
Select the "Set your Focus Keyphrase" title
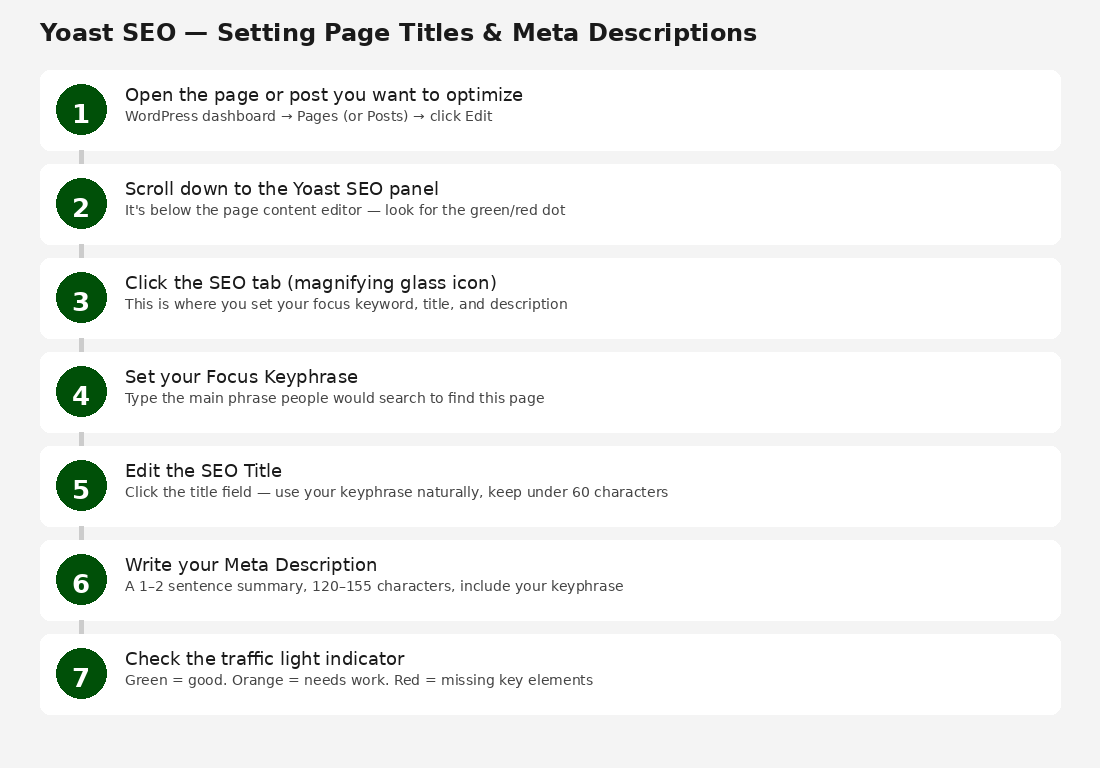(x=241, y=377)
